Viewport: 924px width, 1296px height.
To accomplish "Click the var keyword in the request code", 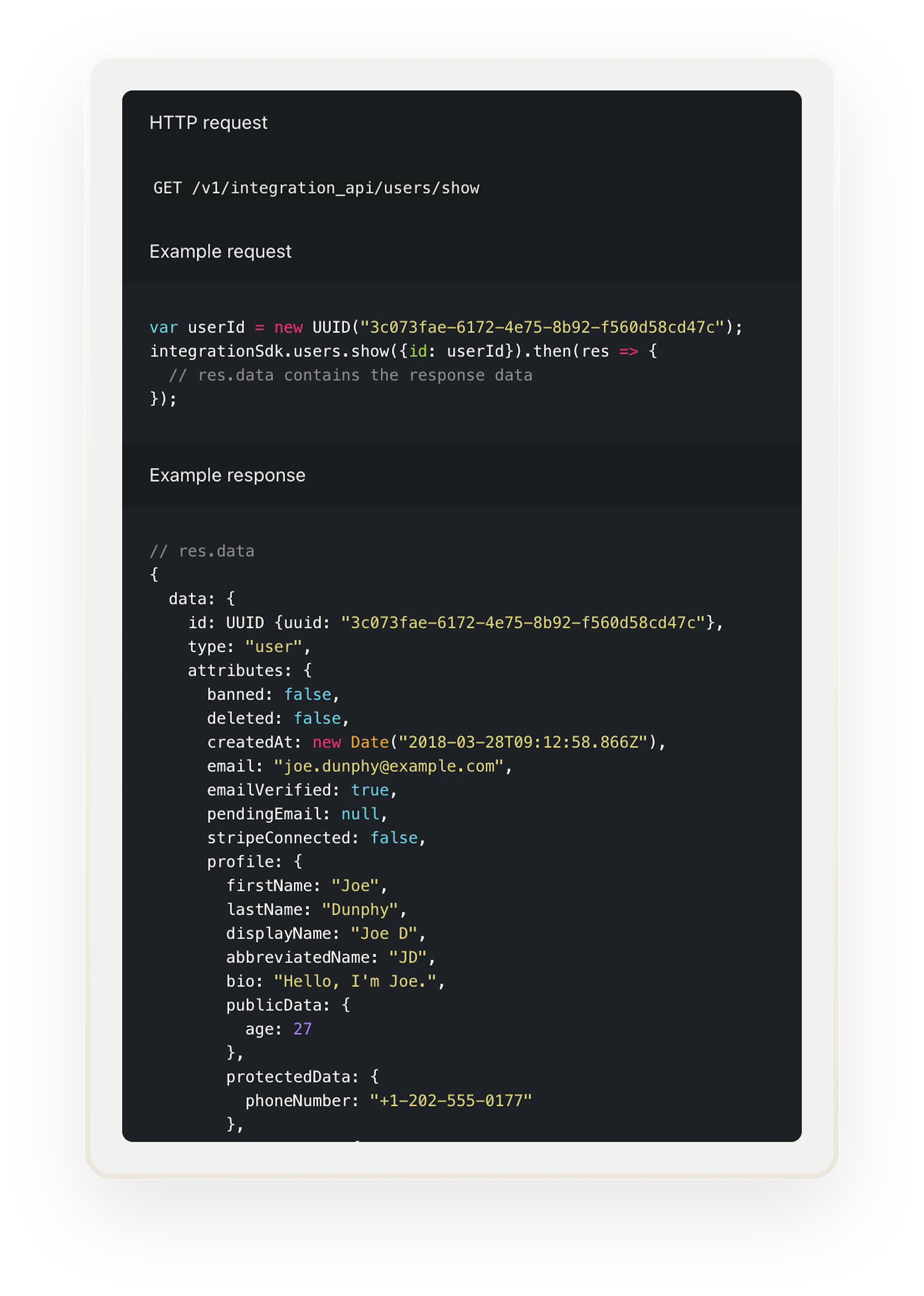I will [163, 327].
